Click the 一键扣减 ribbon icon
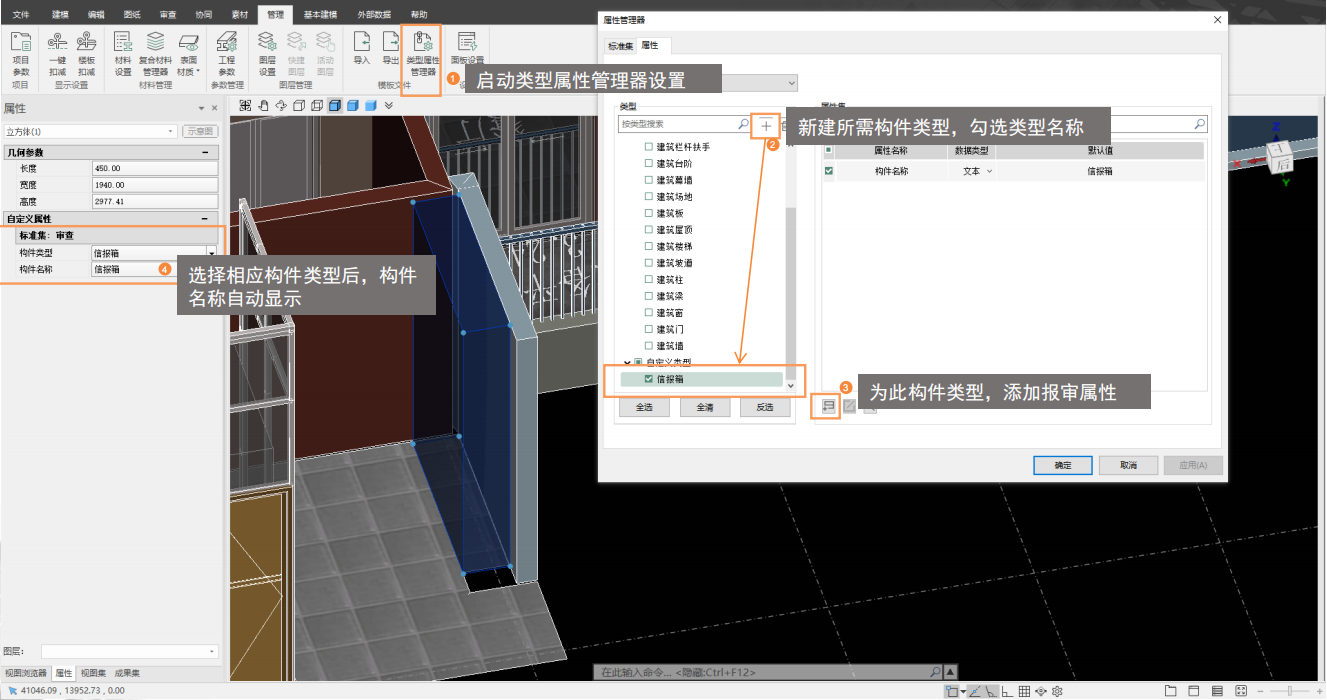Screen dimensions: 1327x700 click(58, 54)
